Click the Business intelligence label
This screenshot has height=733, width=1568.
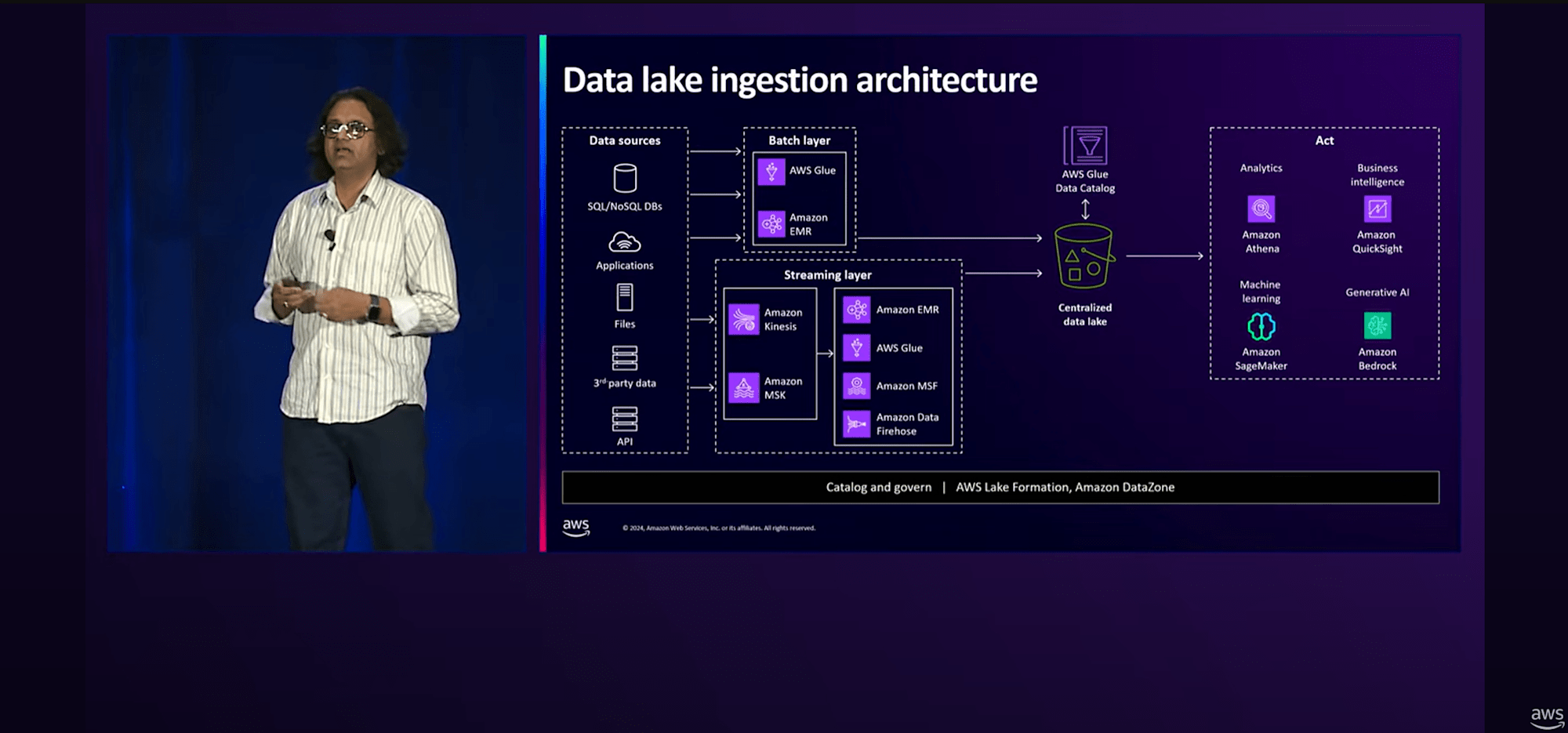(x=1377, y=175)
